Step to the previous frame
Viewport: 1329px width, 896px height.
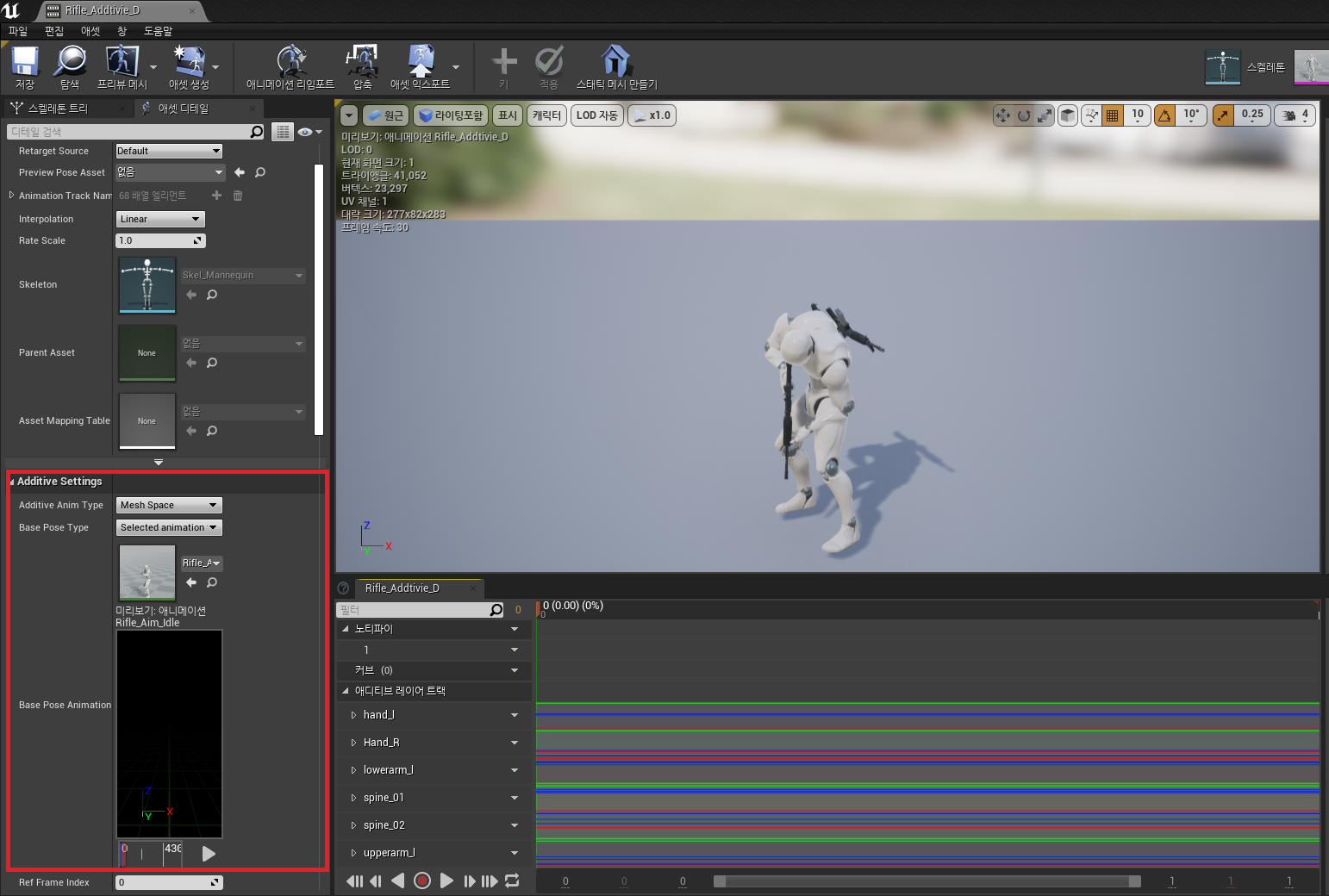375,880
